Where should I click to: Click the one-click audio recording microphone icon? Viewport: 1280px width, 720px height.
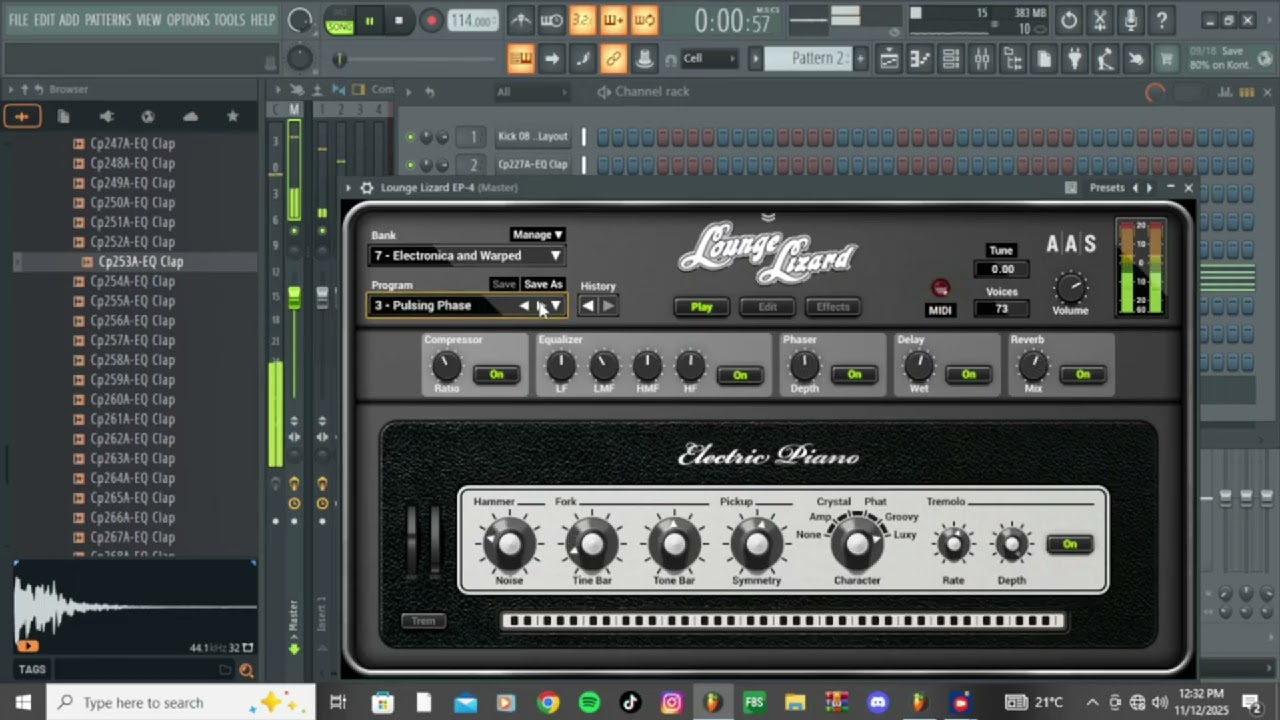1131,20
